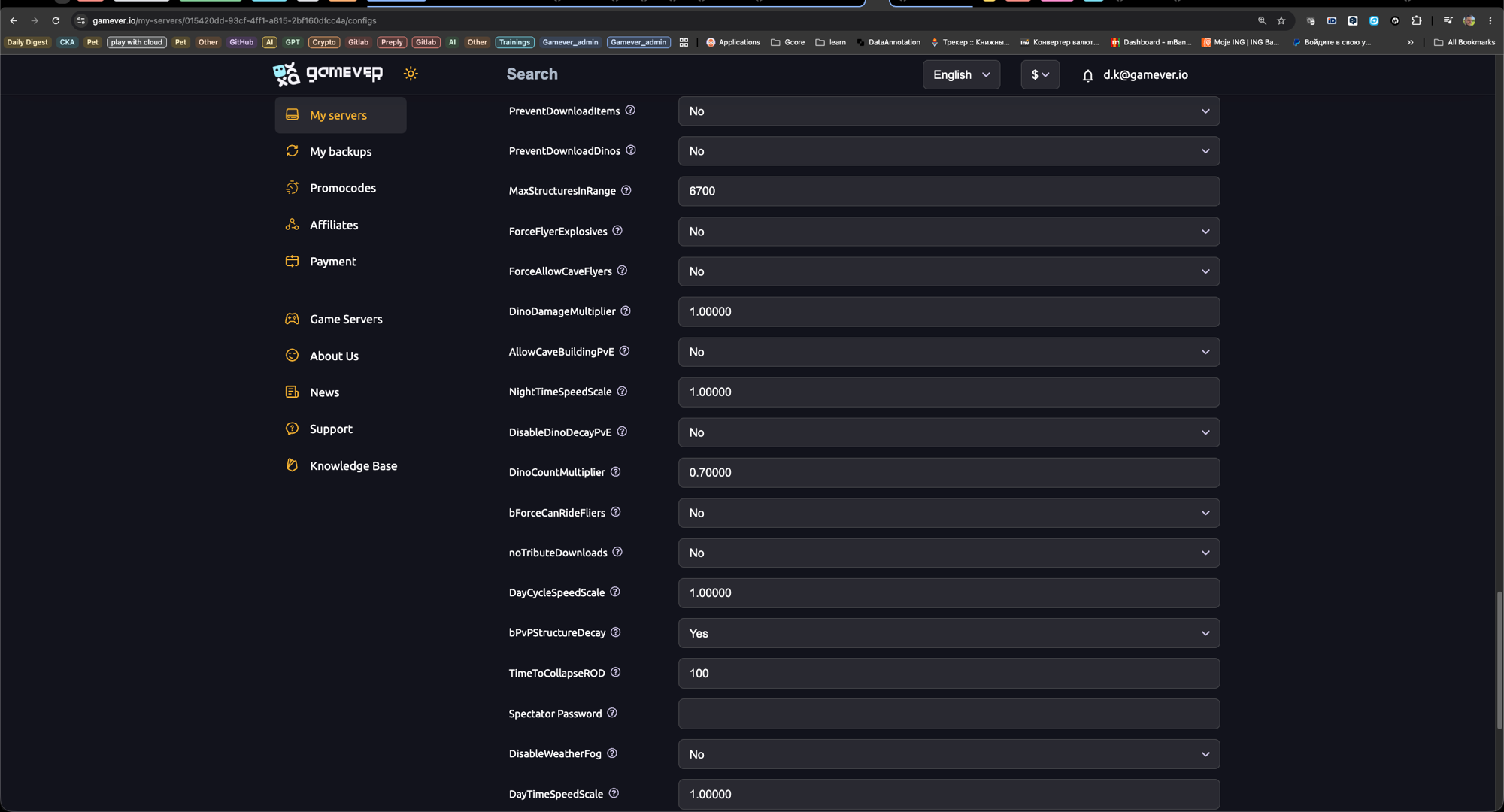Open Support page link
This screenshot has width=1504, height=812.
coord(331,429)
